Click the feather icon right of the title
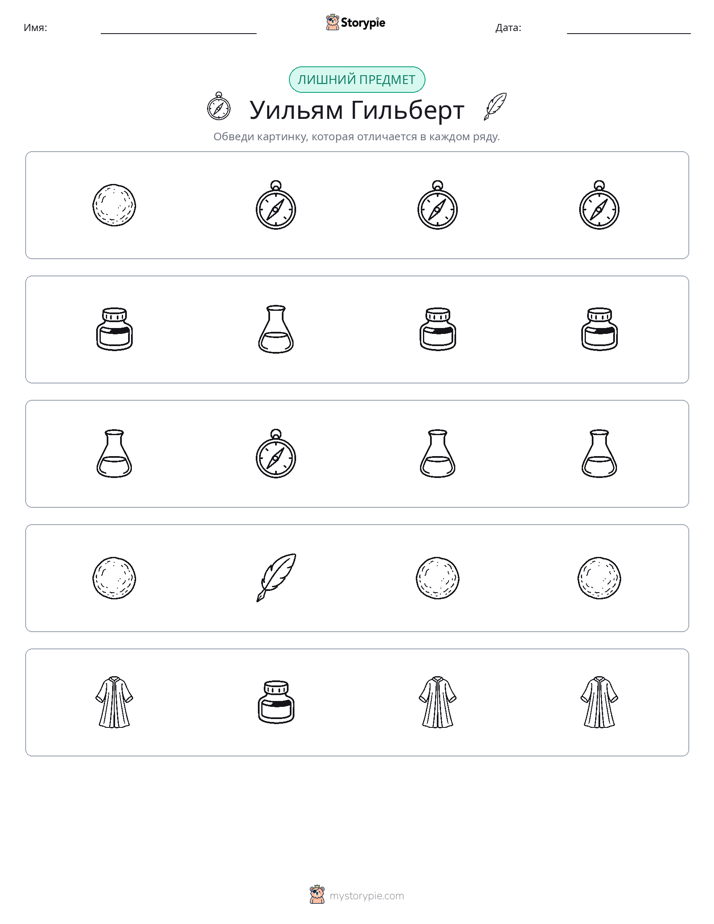The height and width of the screenshot is (924, 714). (495, 107)
